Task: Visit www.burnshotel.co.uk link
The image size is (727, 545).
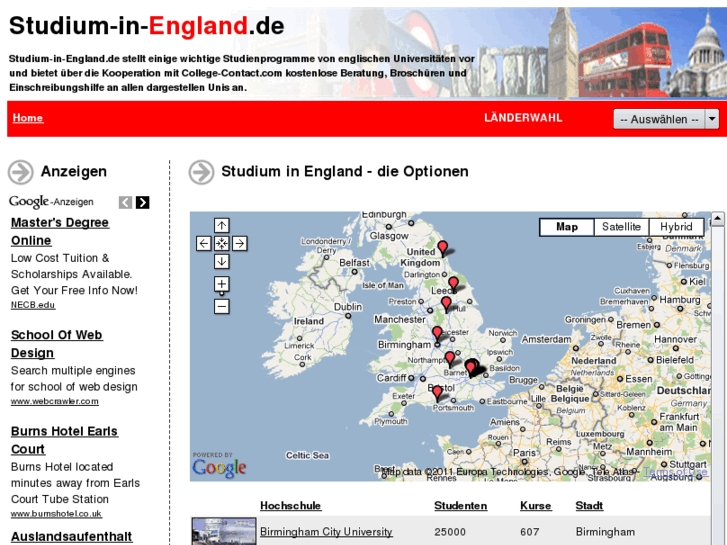Action: pos(56,514)
